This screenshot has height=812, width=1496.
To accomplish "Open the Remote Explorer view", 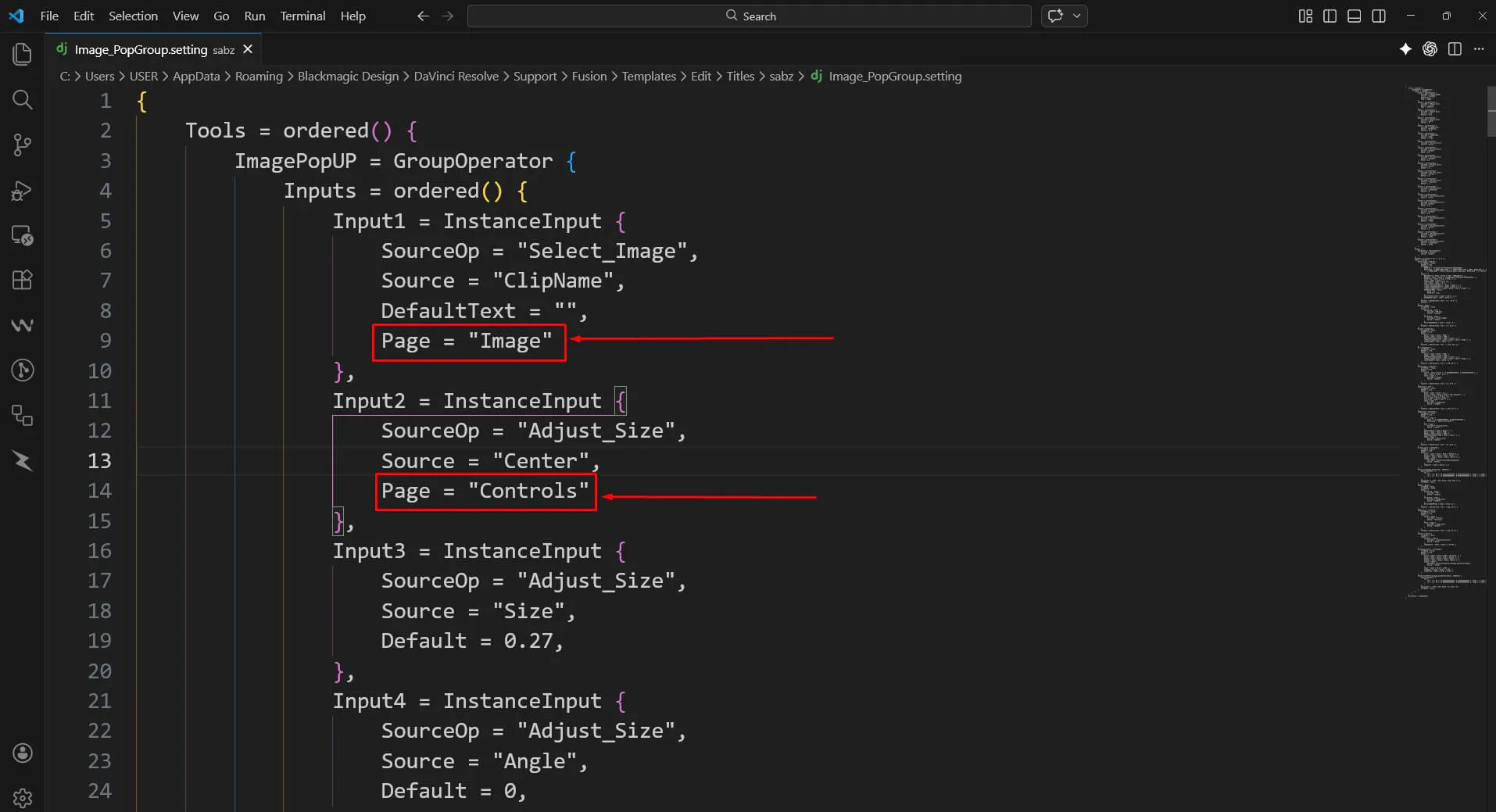I will (22, 235).
